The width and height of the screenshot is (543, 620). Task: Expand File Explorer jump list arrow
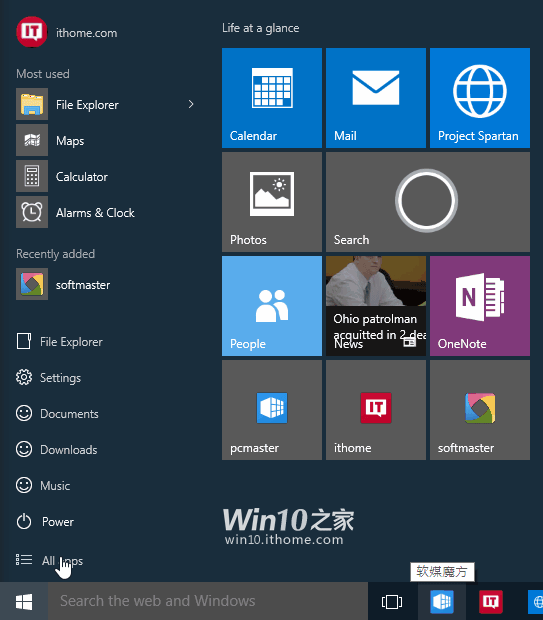191,104
